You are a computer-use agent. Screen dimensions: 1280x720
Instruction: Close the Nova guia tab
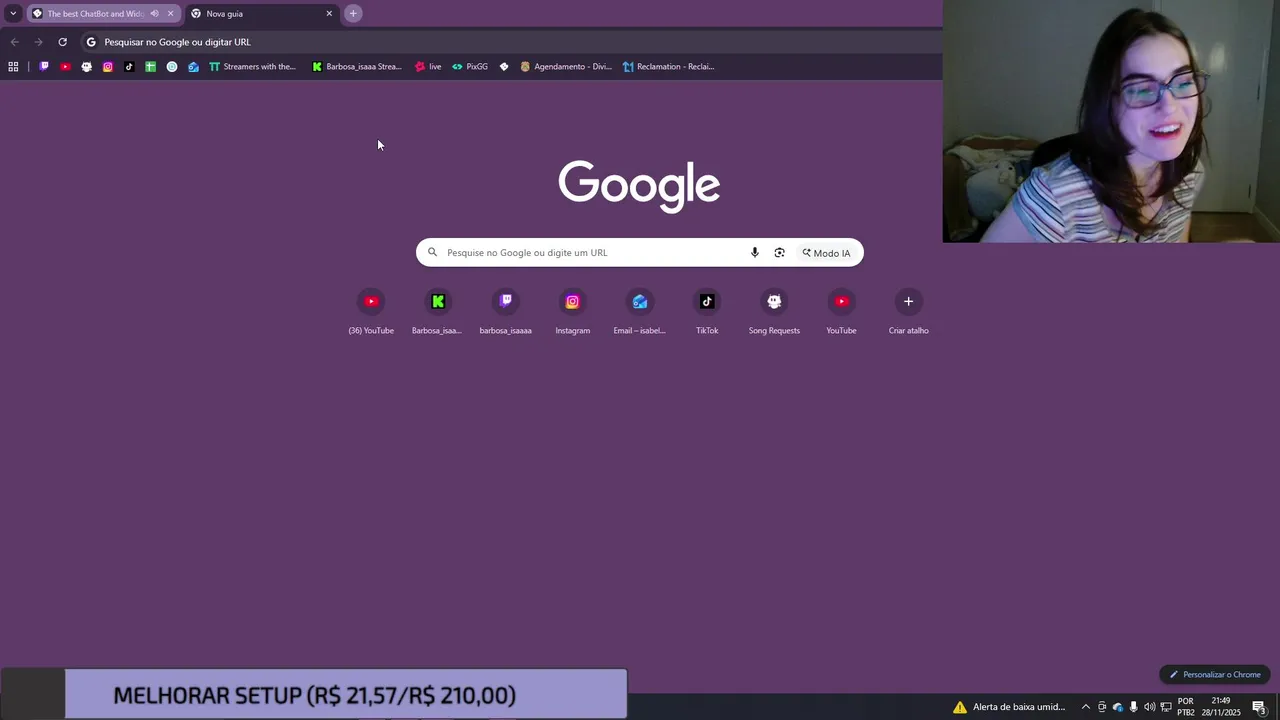(329, 14)
